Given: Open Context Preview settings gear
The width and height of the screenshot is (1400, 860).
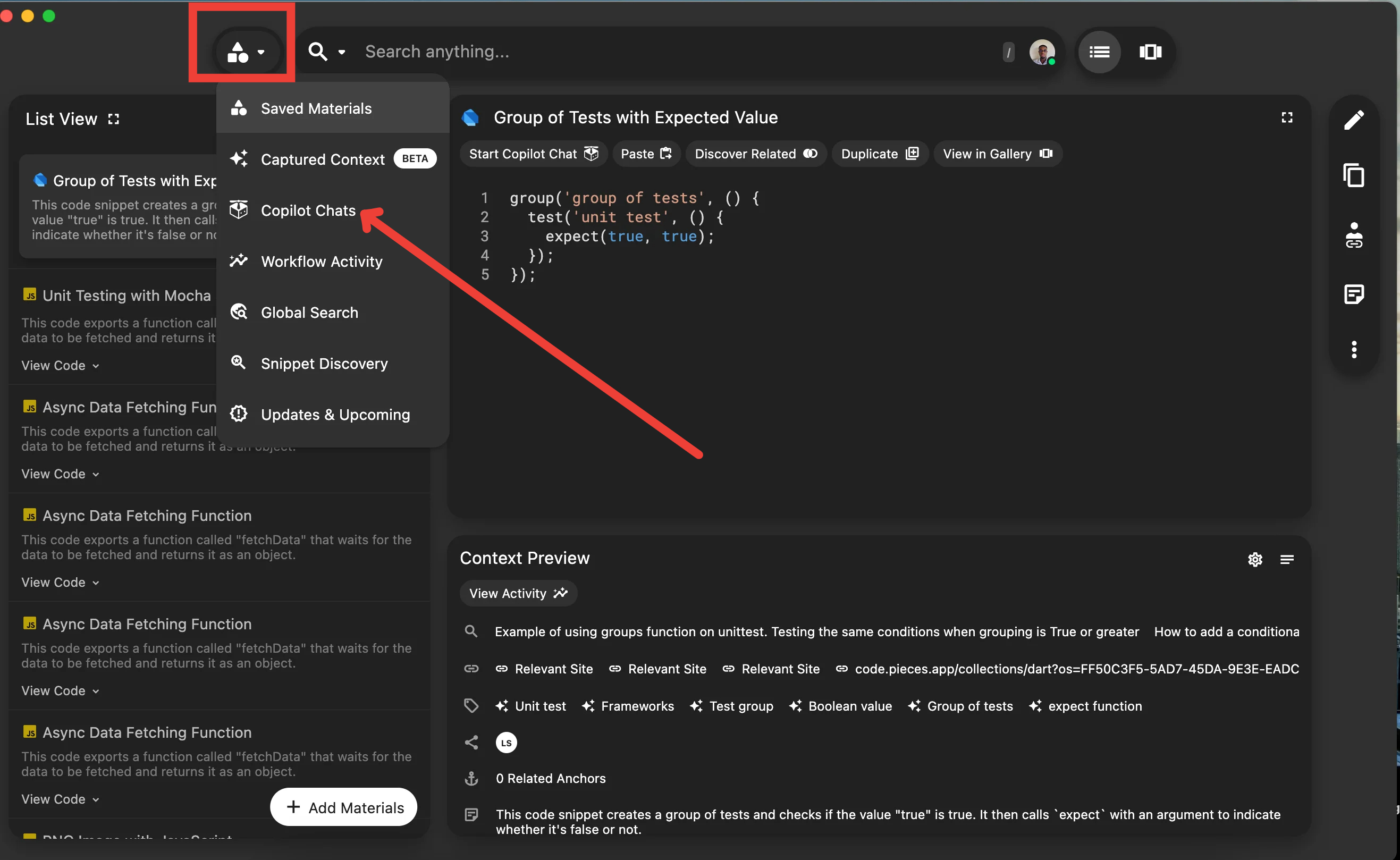Looking at the screenshot, I should pyautogui.click(x=1255, y=559).
